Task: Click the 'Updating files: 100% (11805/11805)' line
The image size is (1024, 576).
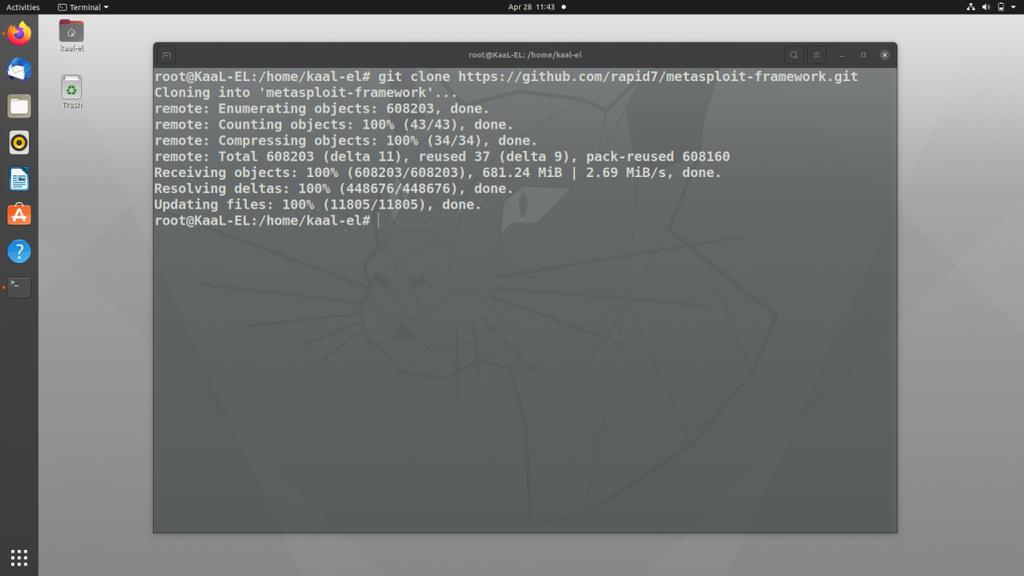Action: 317,204
